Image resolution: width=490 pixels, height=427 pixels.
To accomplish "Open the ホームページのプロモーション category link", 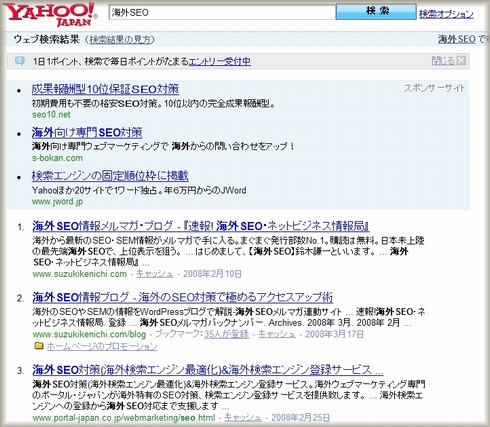I will (x=102, y=347).
